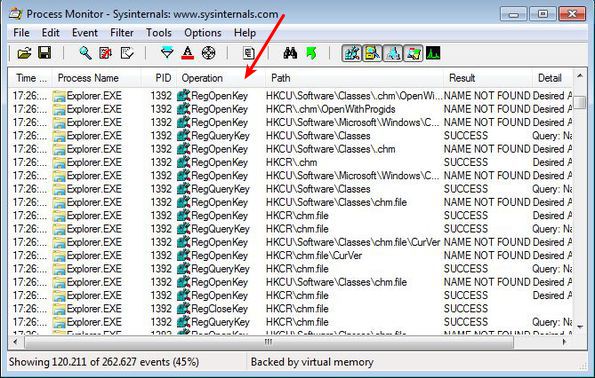
Task: Toggle the Capture magnifier icon
Action: coord(85,53)
